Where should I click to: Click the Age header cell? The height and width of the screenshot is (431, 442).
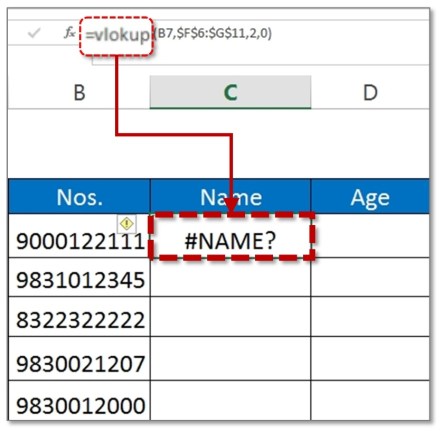(x=370, y=197)
